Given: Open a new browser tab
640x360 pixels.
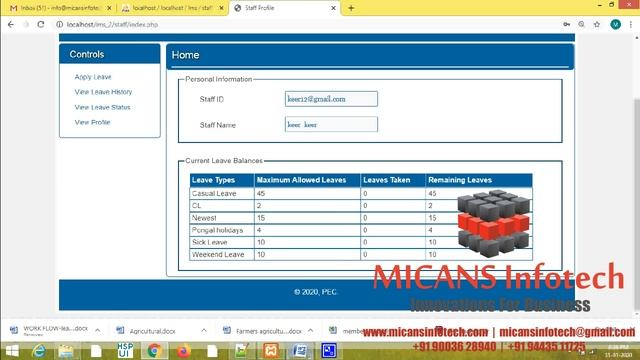Looking at the screenshot, I should tap(351, 8).
